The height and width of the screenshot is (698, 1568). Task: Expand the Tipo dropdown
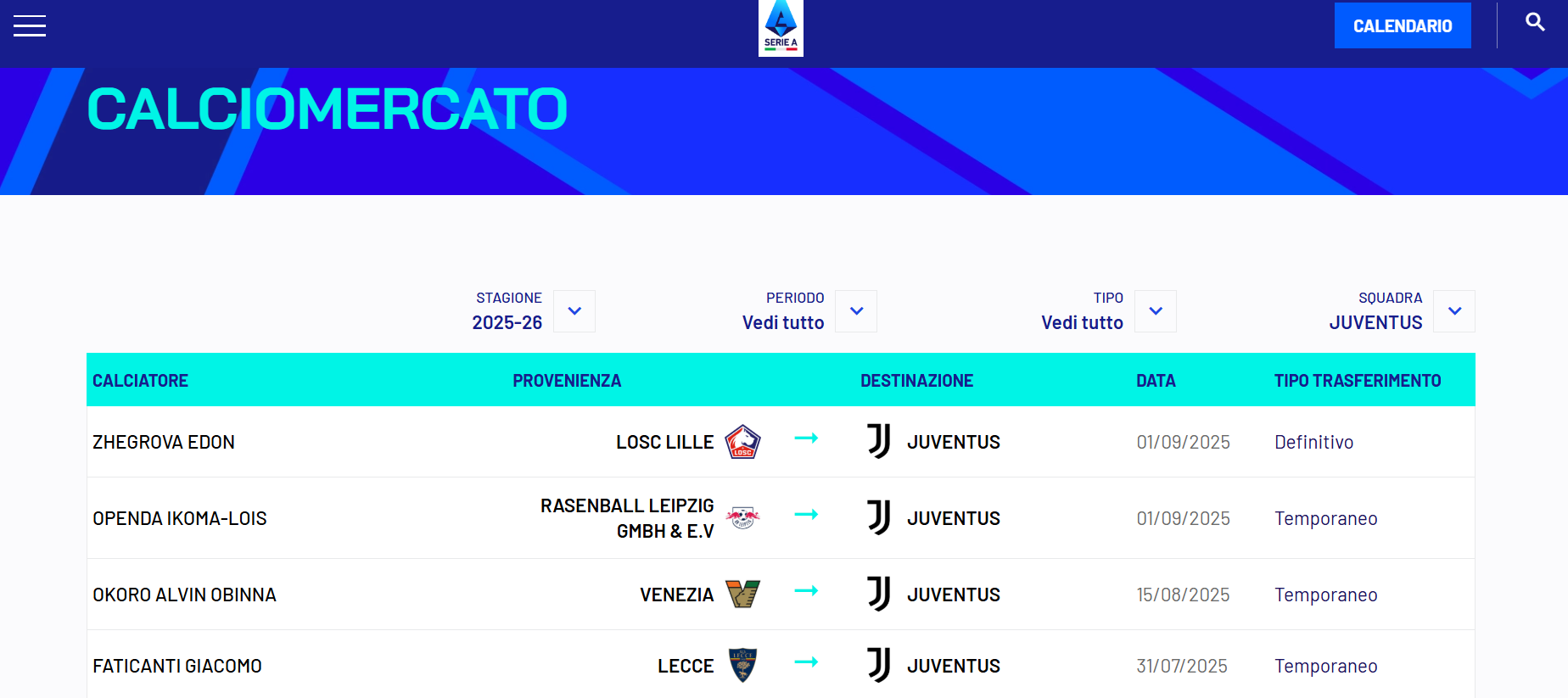[x=1156, y=311]
